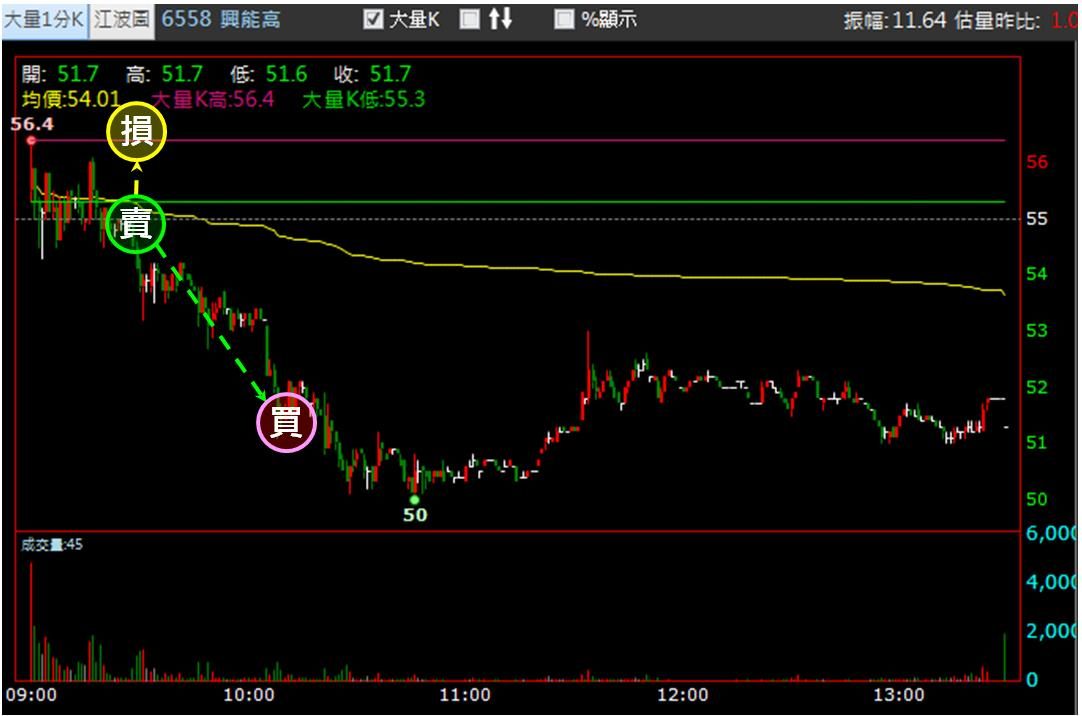The height and width of the screenshot is (716, 1082).
Task: Switch to the 大量1分K tab
Action: (x=44, y=19)
